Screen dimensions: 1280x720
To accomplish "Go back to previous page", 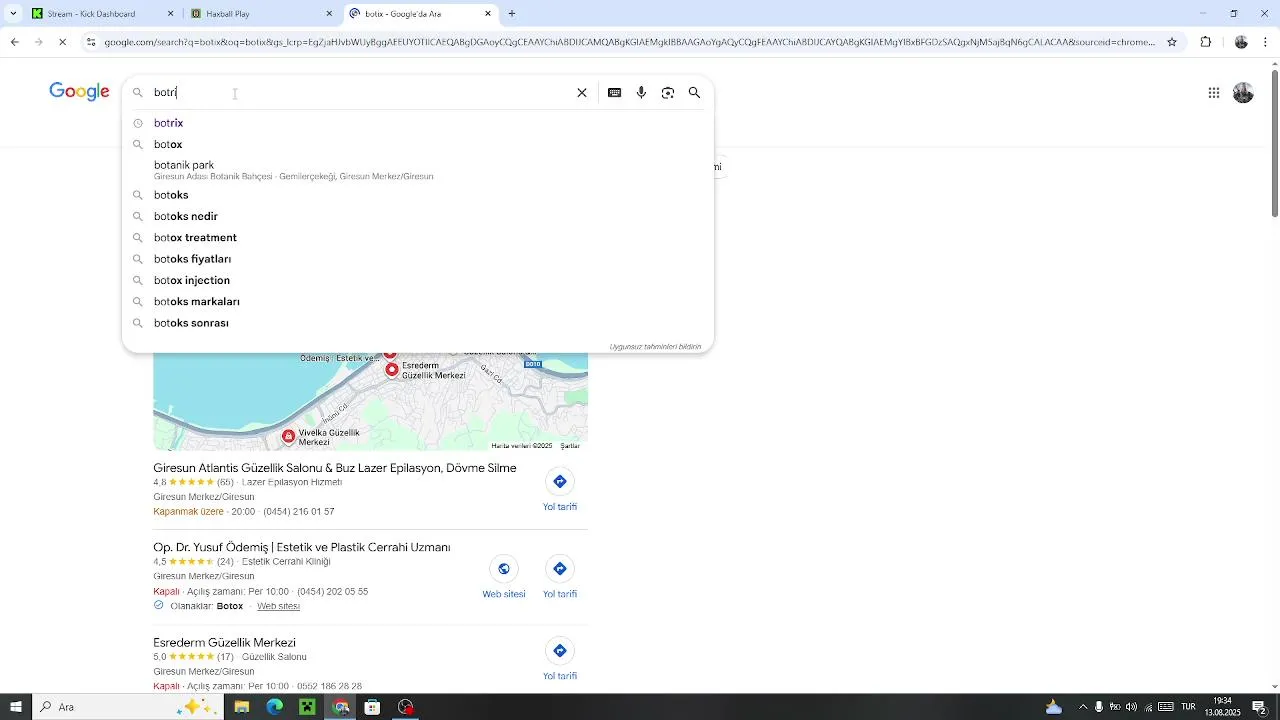I will [14, 42].
